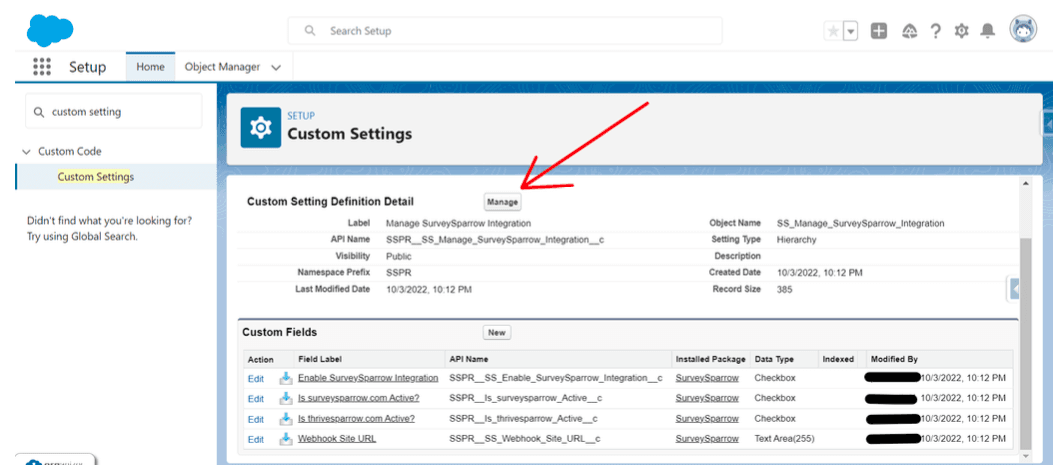Open the help question mark icon
Viewport: 1056px width, 470px height.
[935, 31]
